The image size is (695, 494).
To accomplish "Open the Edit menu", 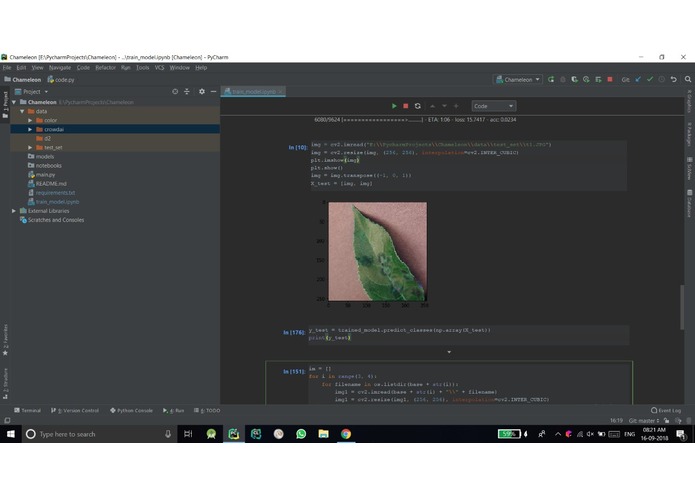I will 21,68.
